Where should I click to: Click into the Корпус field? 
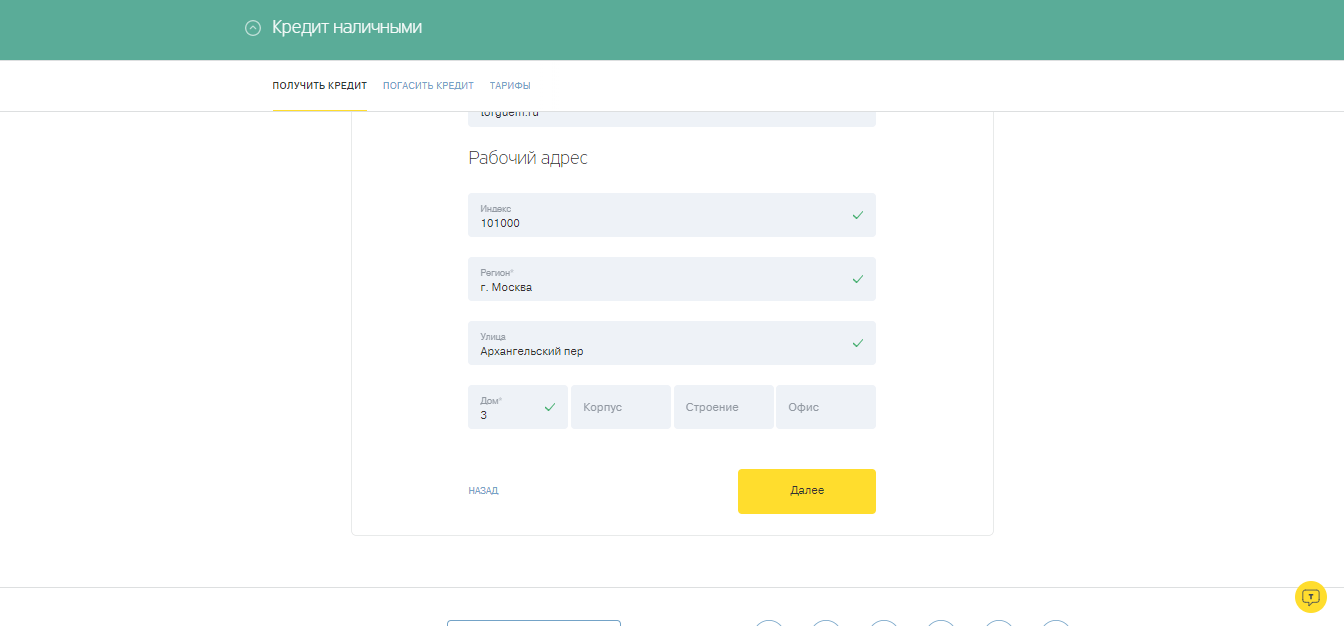pos(620,408)
